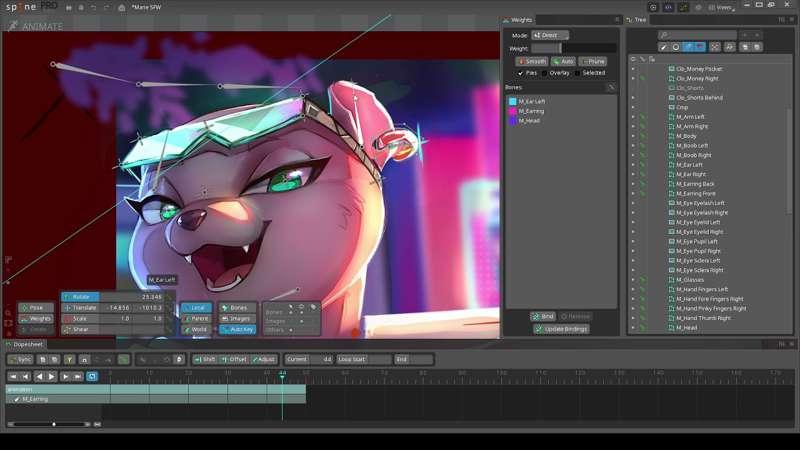Switch to the Dopesheet tab
The image size is (800, 450).
point(24,344)
